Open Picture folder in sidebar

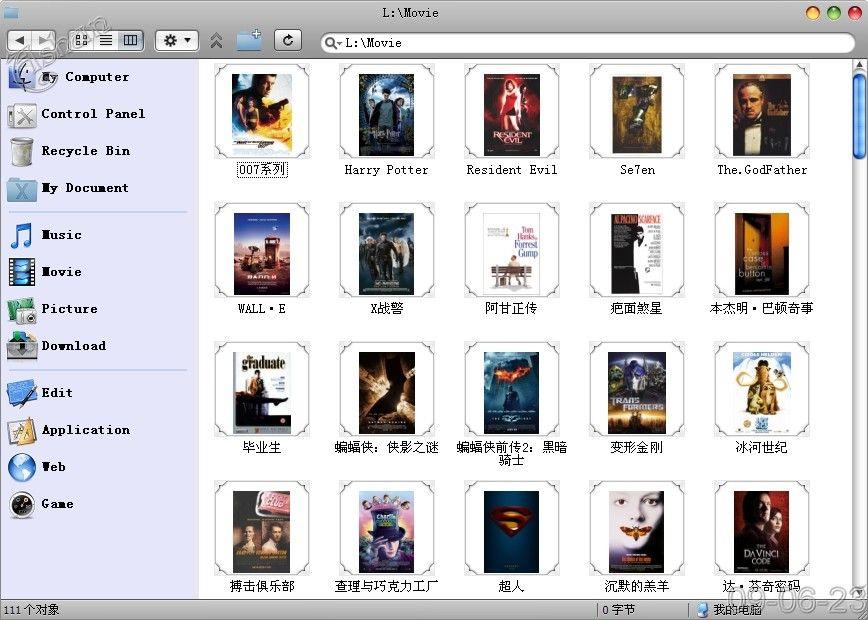[53, 309]
